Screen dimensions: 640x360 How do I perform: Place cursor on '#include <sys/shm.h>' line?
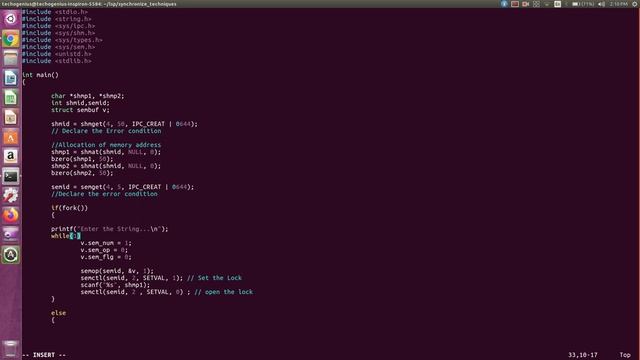coord(58,33)
